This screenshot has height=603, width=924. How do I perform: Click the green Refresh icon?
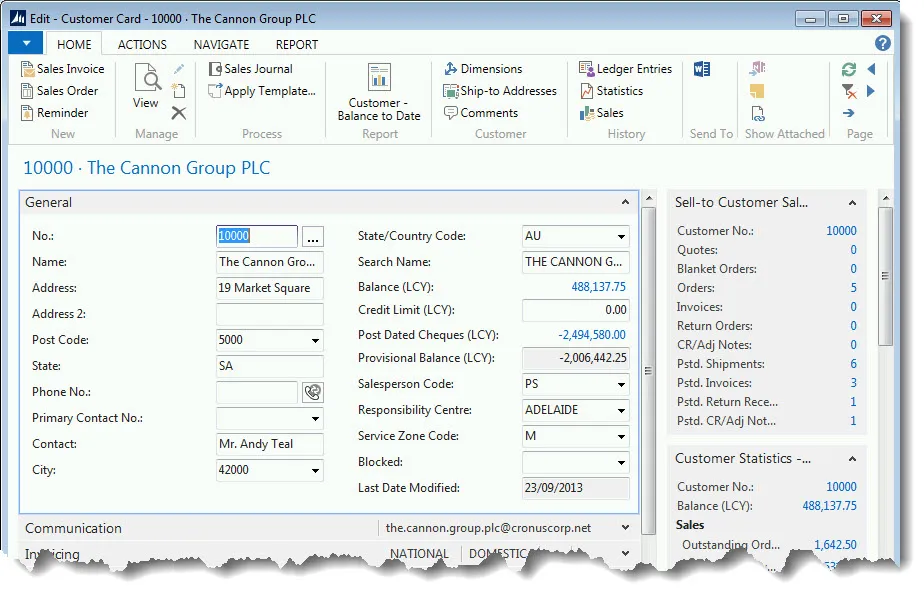point(849,69)
